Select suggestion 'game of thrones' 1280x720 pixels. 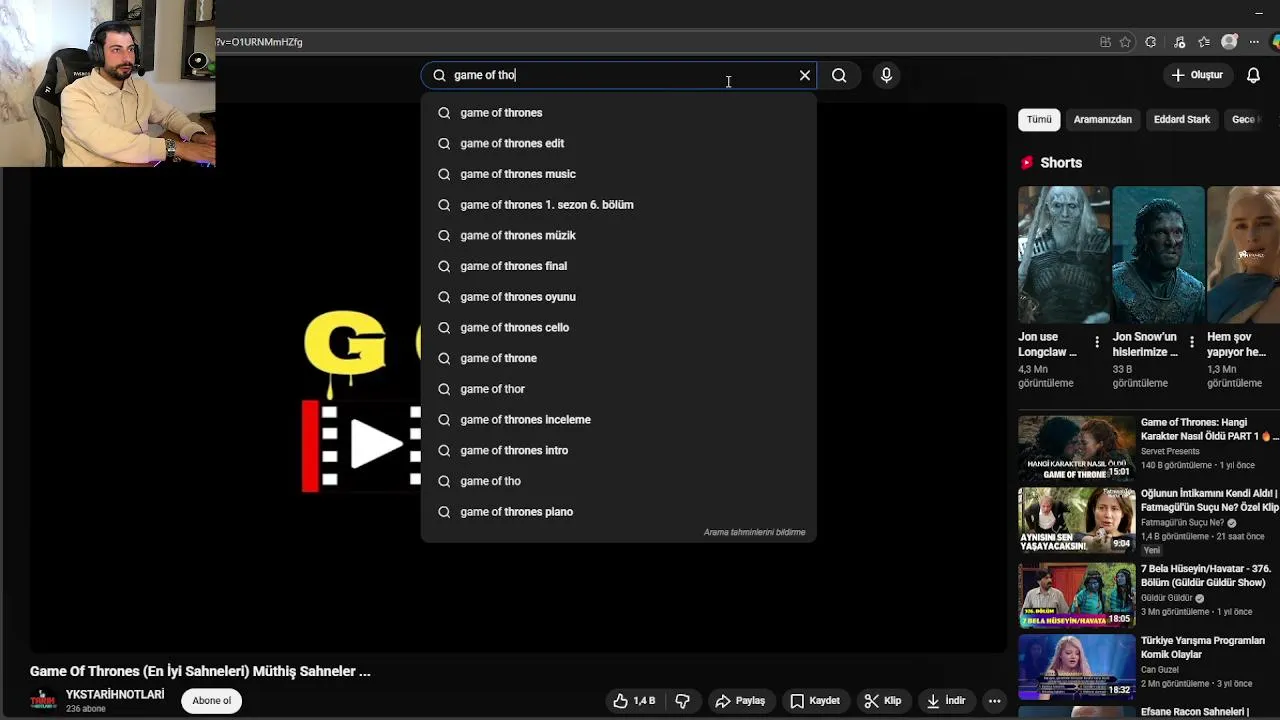[619, 113]
